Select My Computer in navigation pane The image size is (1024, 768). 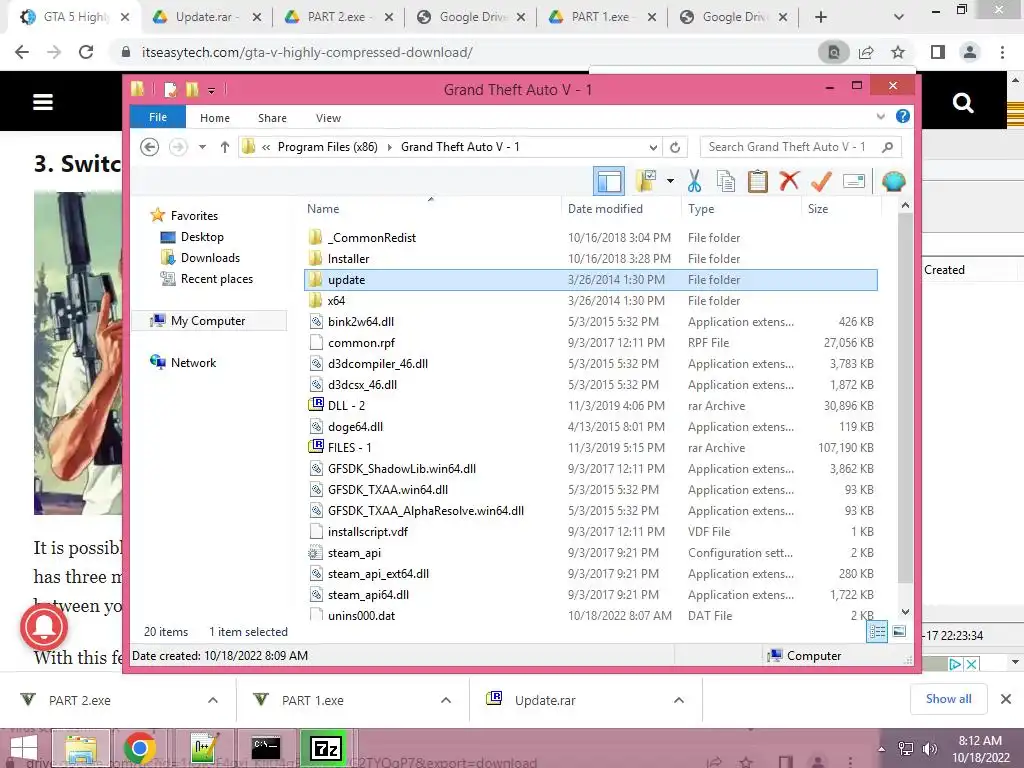click(x=208, y=321)
